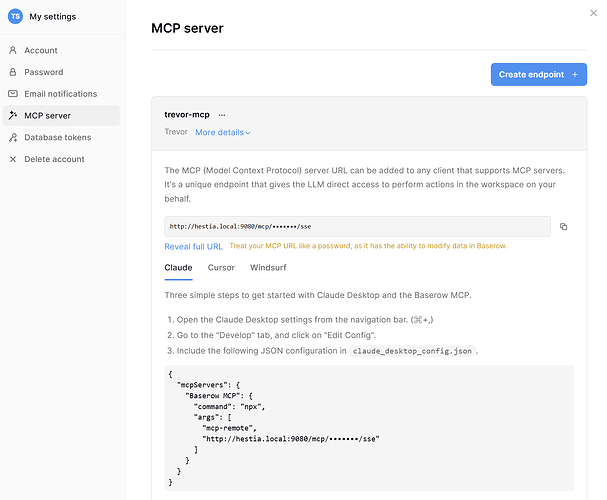Screen dimensions: 607x500
Task: Click the "mcpServers" JSON key
Action: [x=202, y=385]
